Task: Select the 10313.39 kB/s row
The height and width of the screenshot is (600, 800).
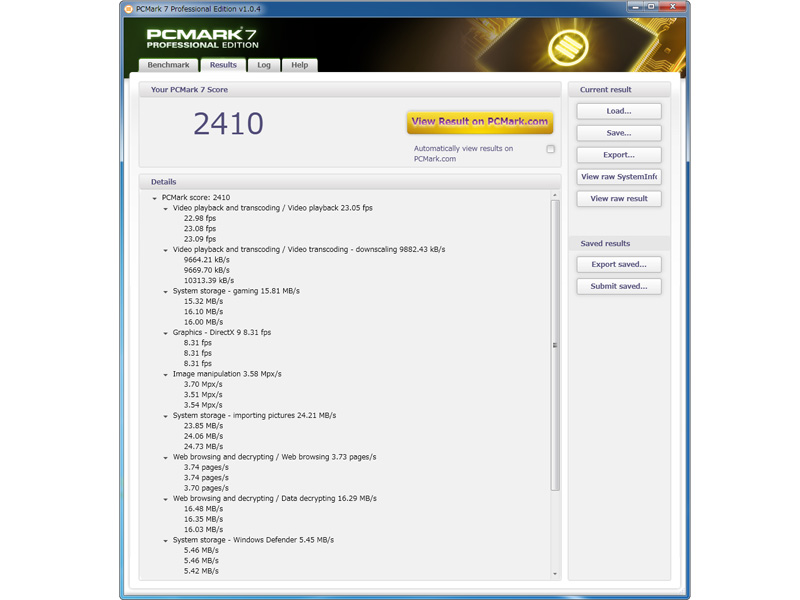Action: click(x=209, y=281)
